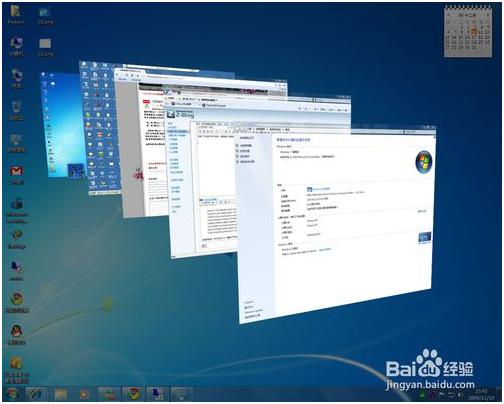Open the Windows Start menu orb
This screenshot has height=404, width=504.
pos(13,394)
